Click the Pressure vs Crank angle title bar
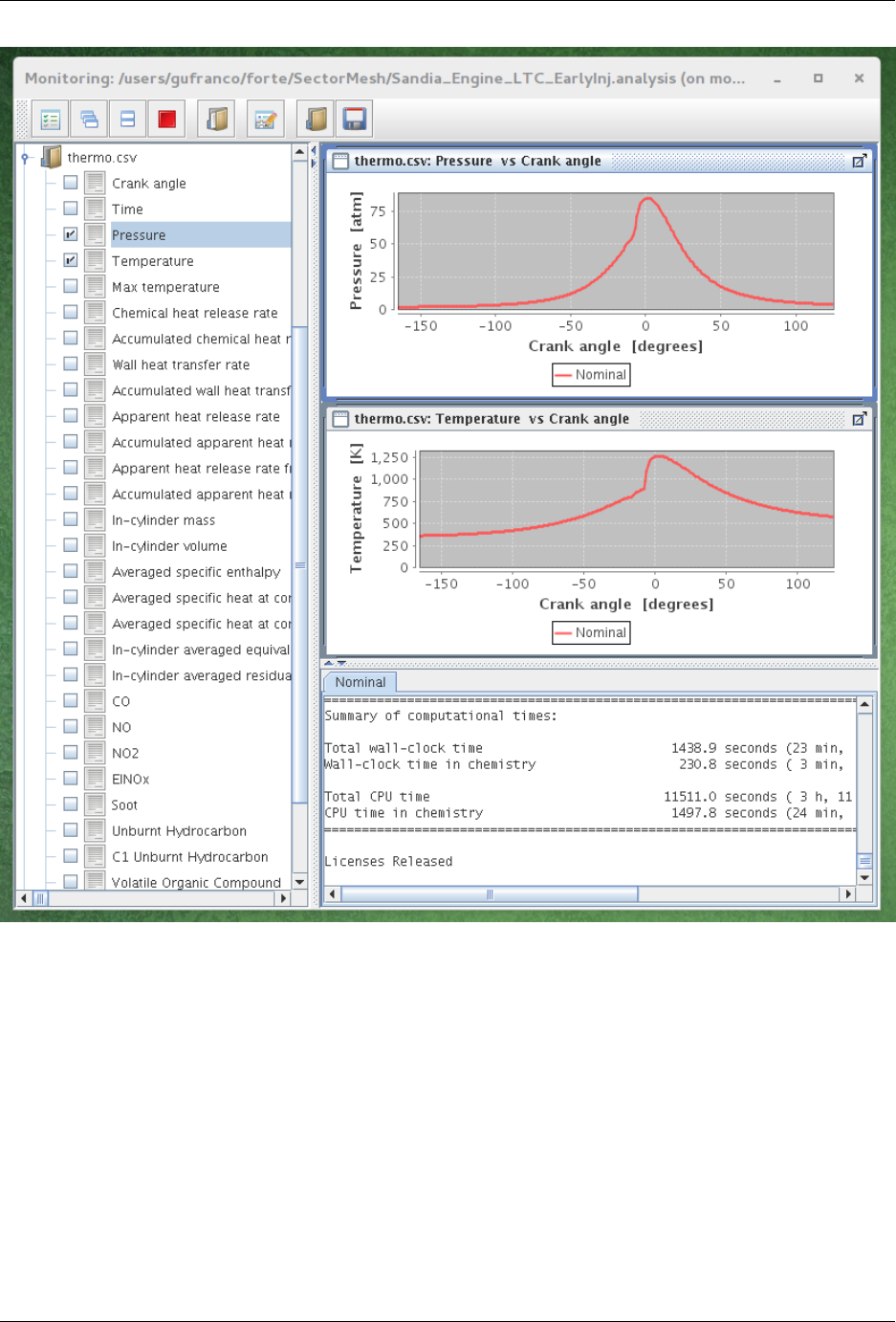The image size is (896, 1322). tap(600, 161)
